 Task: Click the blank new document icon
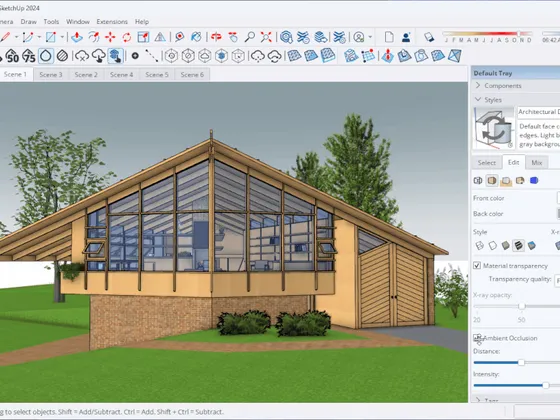pyautogui.click(x=389, y=37)
